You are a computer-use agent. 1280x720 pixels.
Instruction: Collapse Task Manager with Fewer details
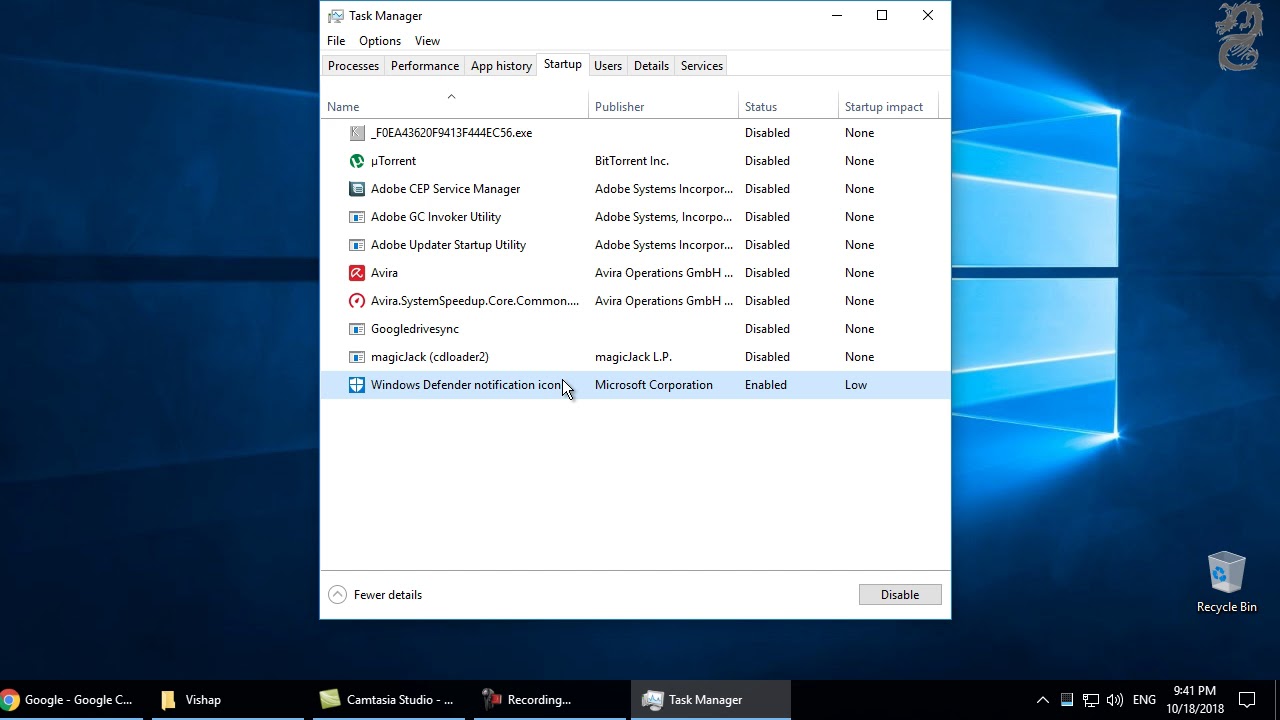[376, 595]
